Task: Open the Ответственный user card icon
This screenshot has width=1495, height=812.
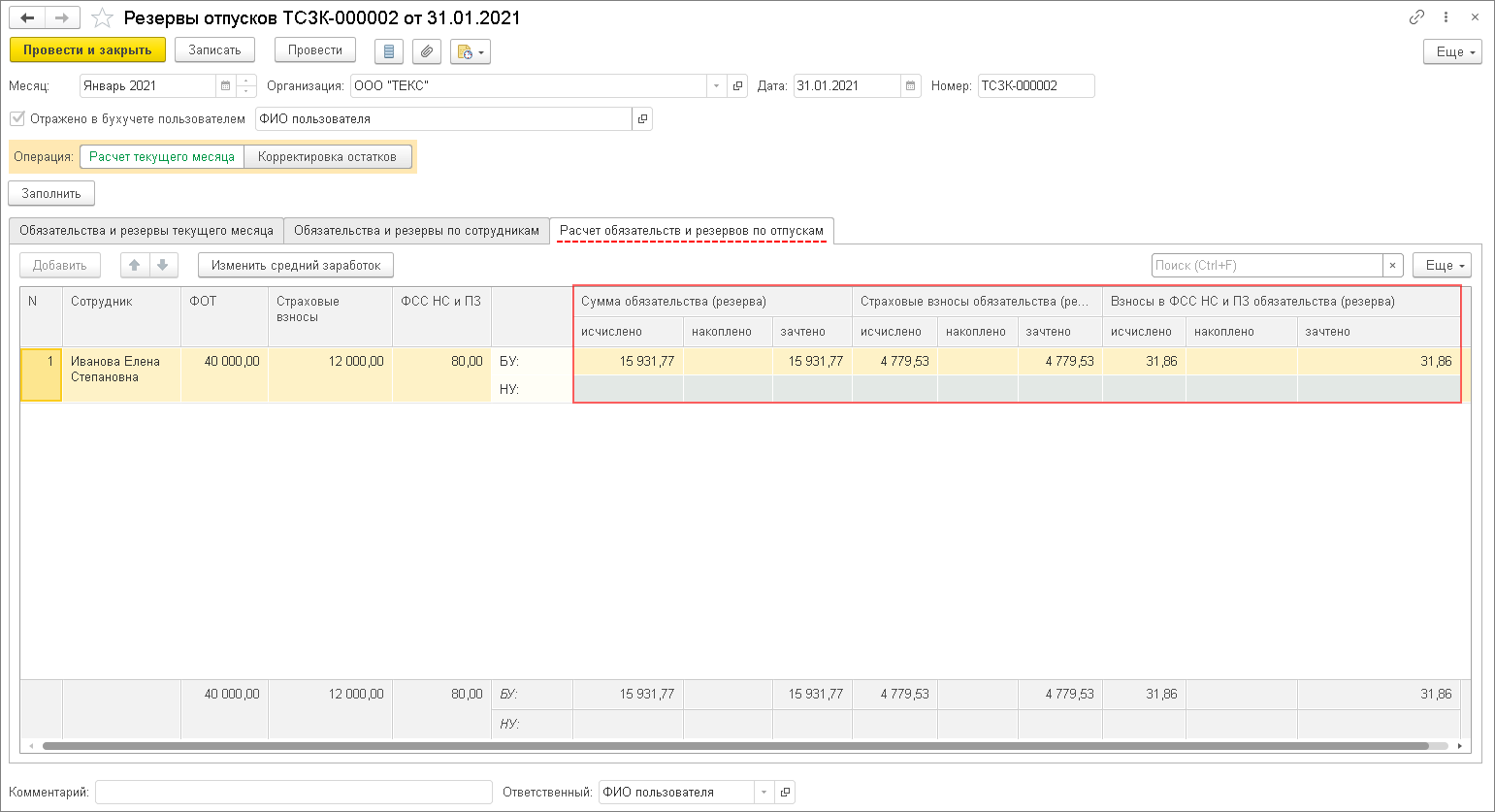Action: tap(786, 793)
